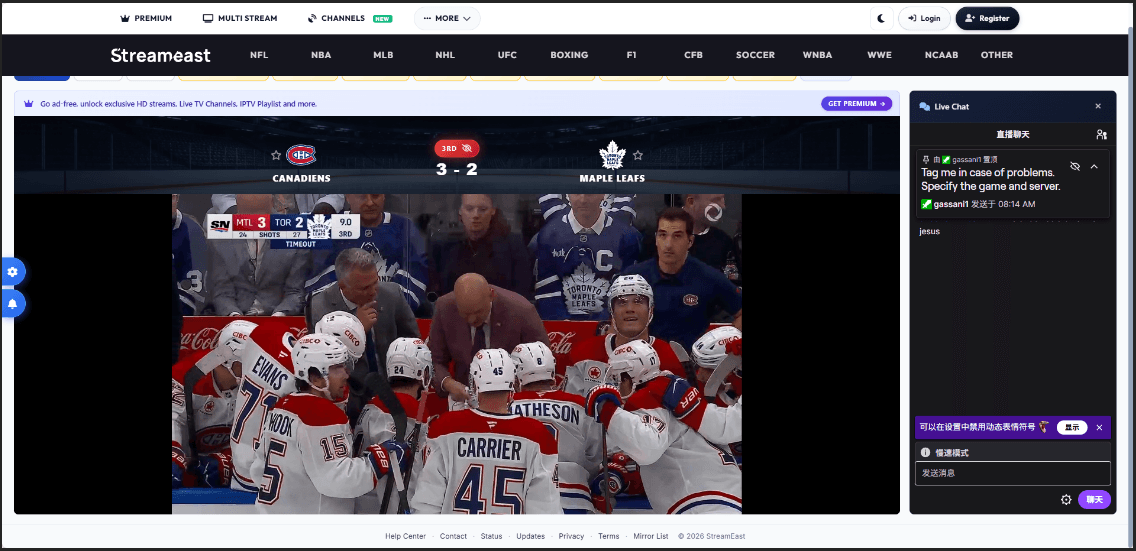Click the Login button
This screenshot has width=1136, height=551.
point(924,18)
